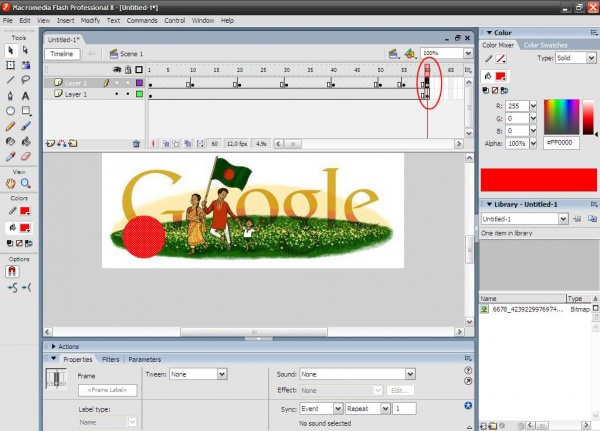This screenshot has width=600, height=431.
Task: Open the Alpha value dropdown arrow
Action: click(533, 144)
